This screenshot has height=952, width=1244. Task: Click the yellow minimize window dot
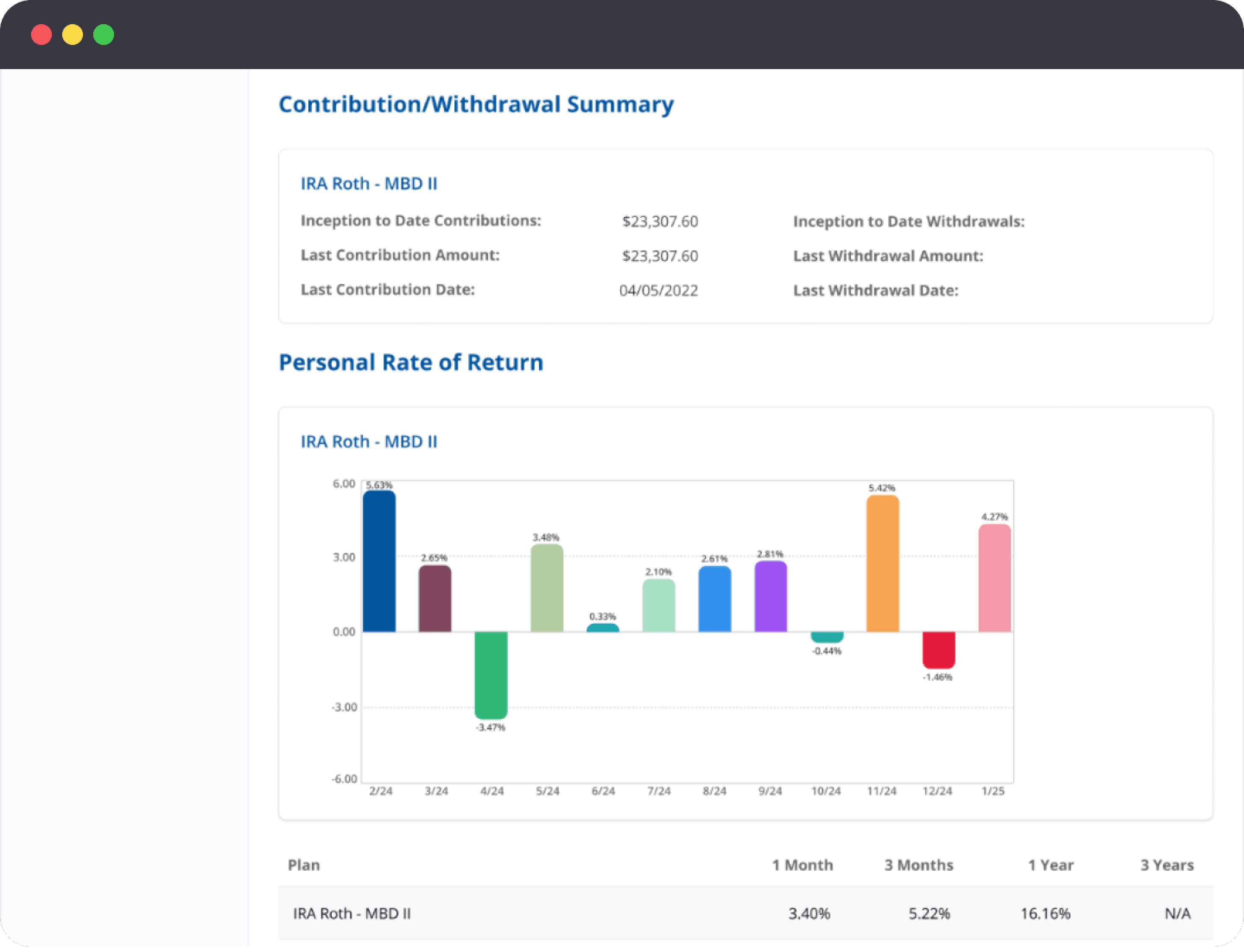73,35
